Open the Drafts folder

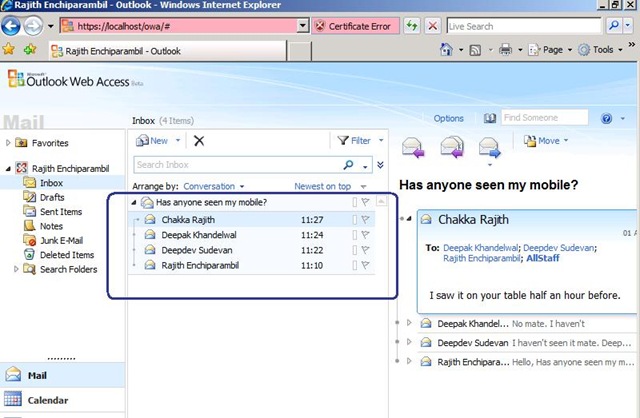click(x=52, y=197)
